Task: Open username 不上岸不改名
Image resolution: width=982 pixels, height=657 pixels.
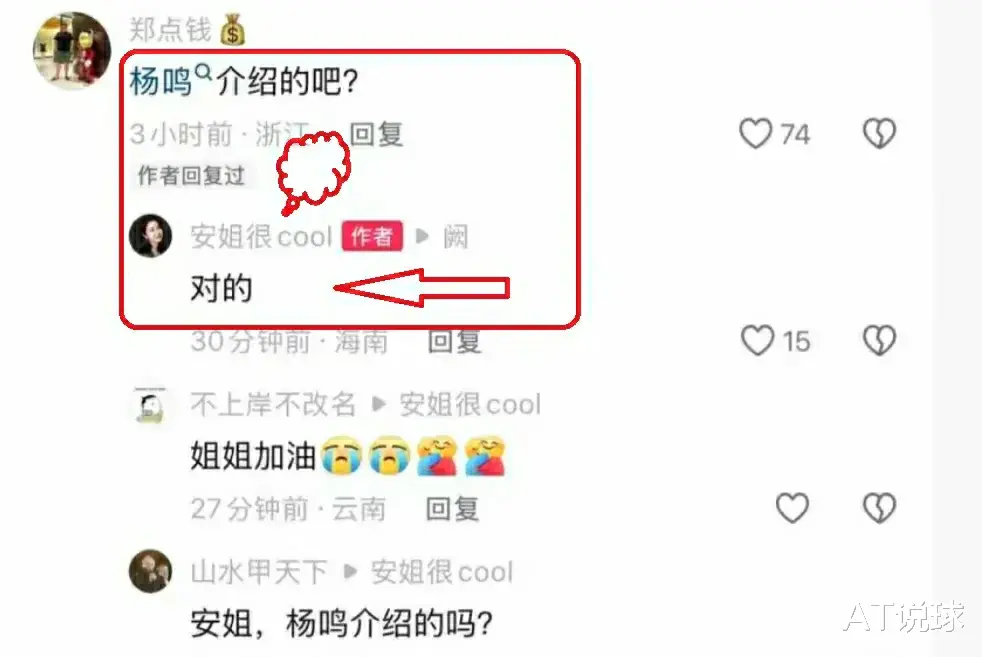Action: 273,405
